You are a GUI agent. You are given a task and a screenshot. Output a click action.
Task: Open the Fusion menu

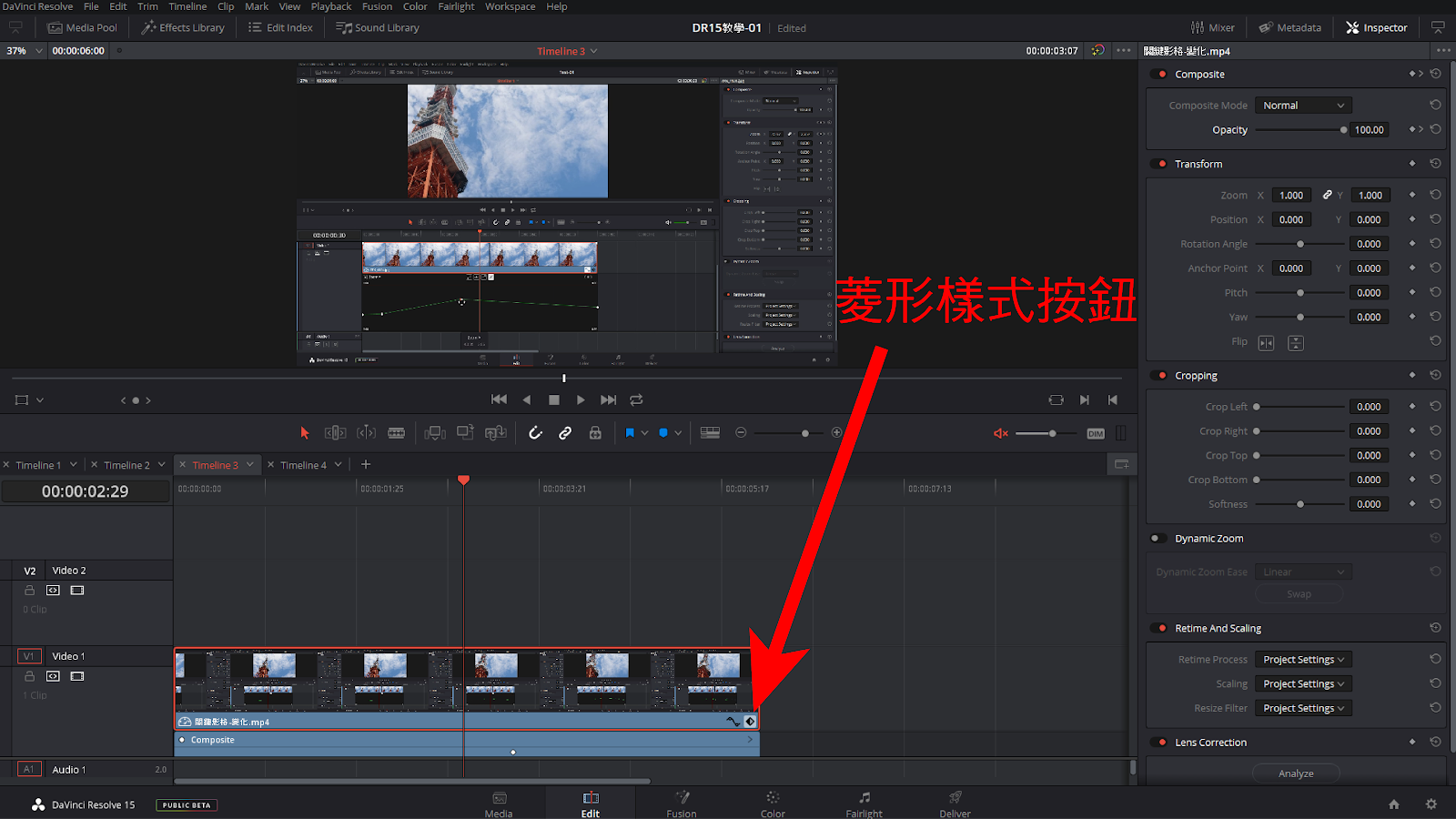coord(377,6)
